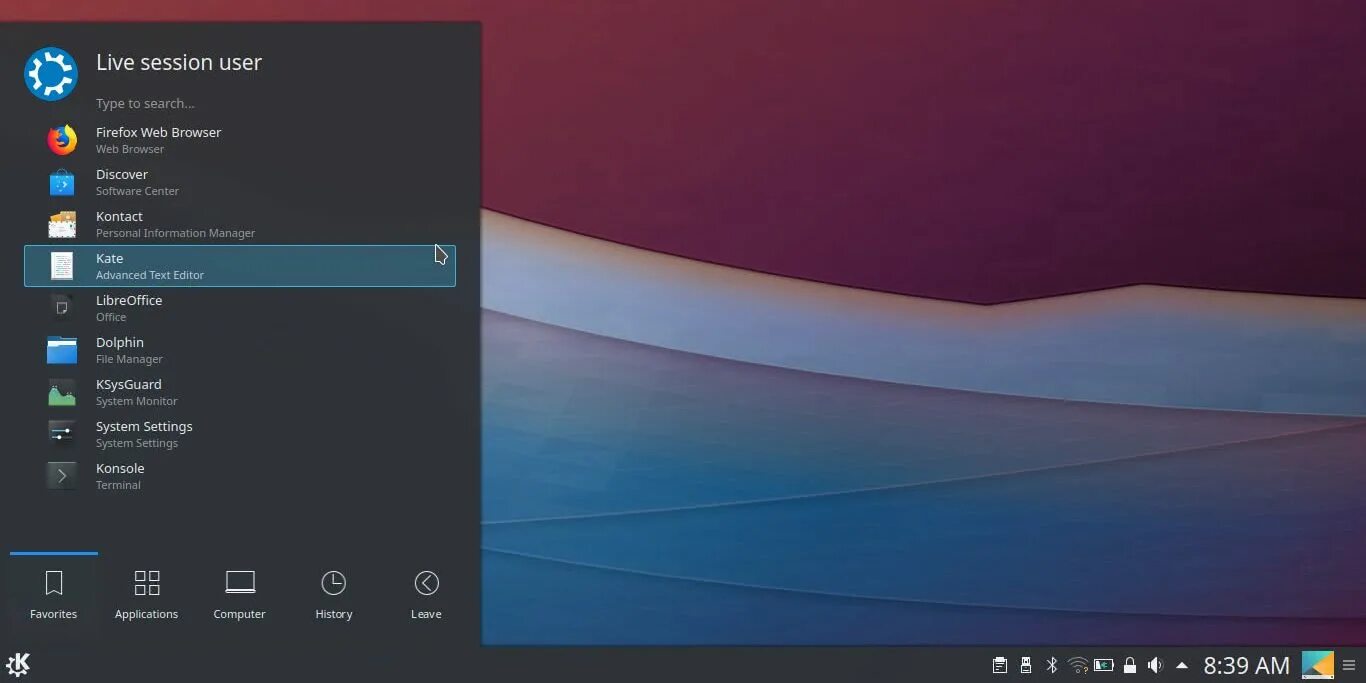
Task: Click the 'Web Browser' subtitle text
Action: coord(130,149)
